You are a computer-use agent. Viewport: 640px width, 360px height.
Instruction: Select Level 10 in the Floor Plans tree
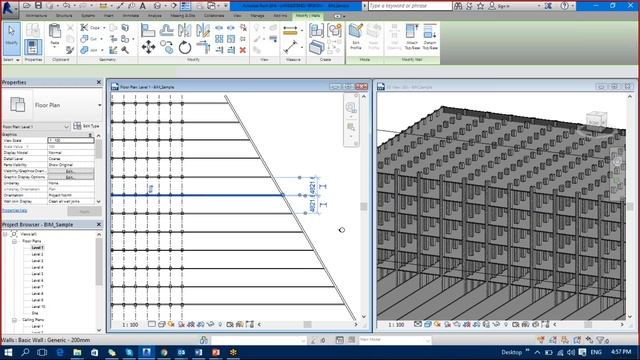38,307
